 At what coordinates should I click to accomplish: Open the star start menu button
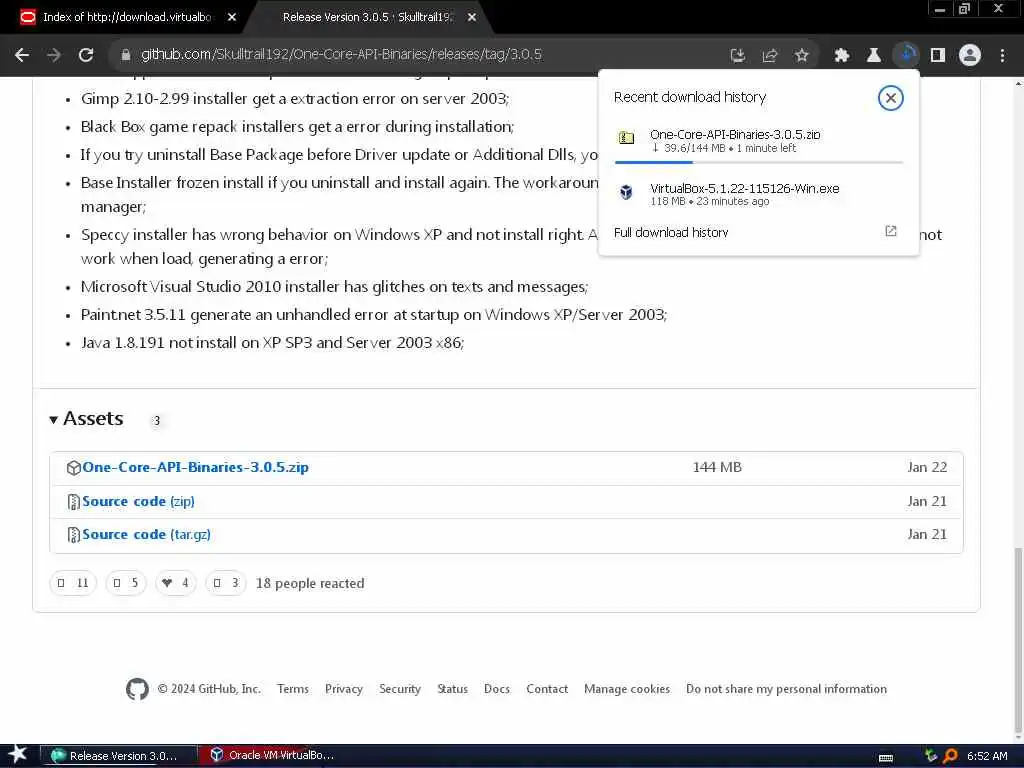point(18,755)
